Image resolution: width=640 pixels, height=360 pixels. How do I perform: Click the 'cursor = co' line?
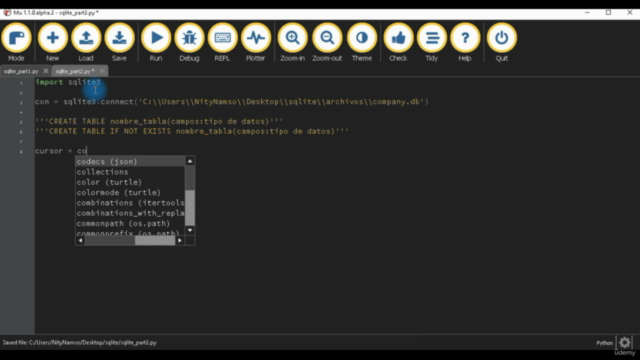pos(61,151)
